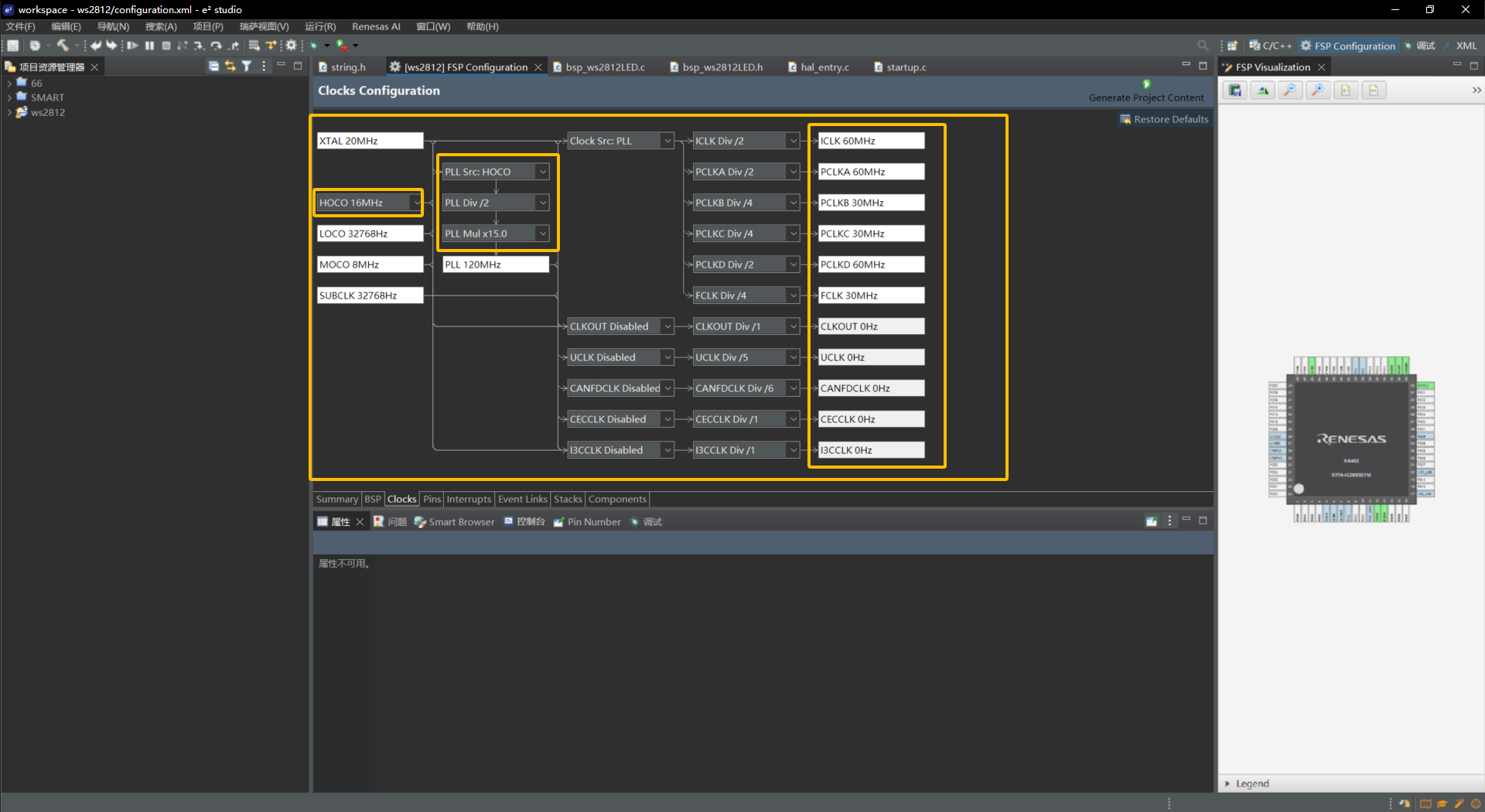Click Collapse All in project explorer
Image resolution: width=1485 pixels, height=812 pixels.
coord(213,67)
